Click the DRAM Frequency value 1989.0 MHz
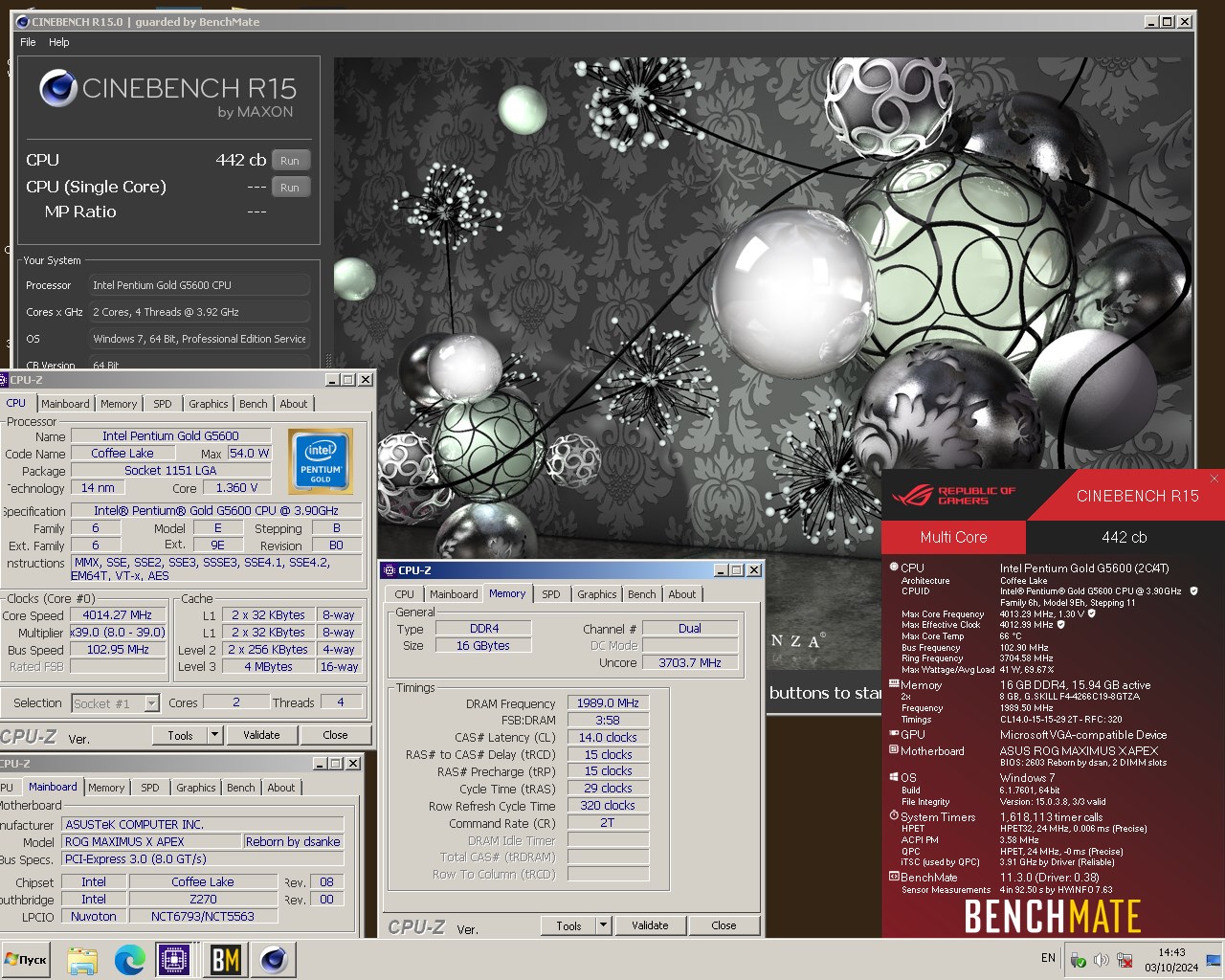1225x980 pixels. click(608, 703)
